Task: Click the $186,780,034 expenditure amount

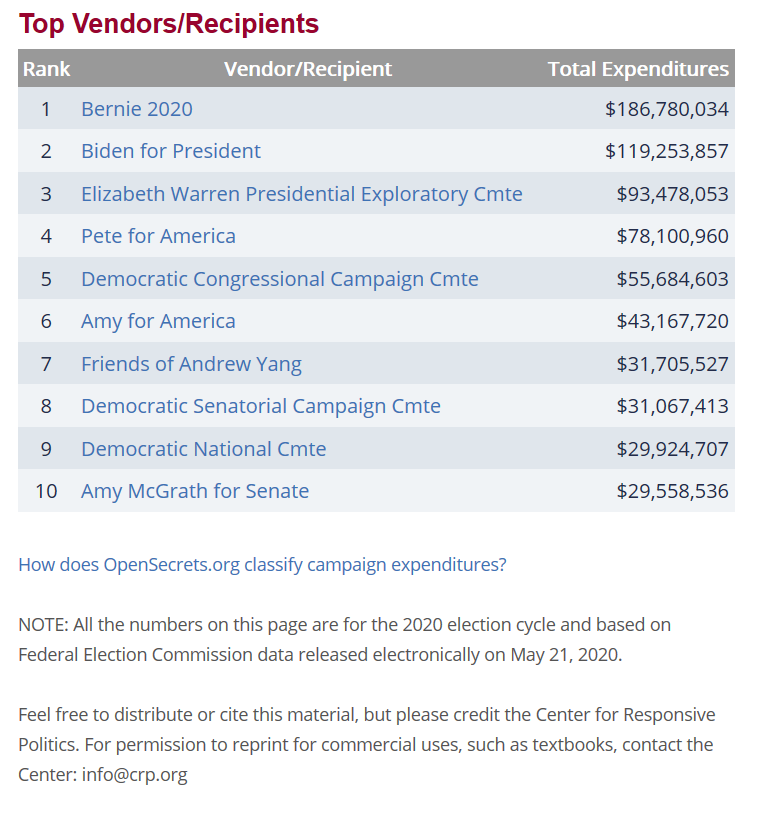Action: tap(666, 109)
